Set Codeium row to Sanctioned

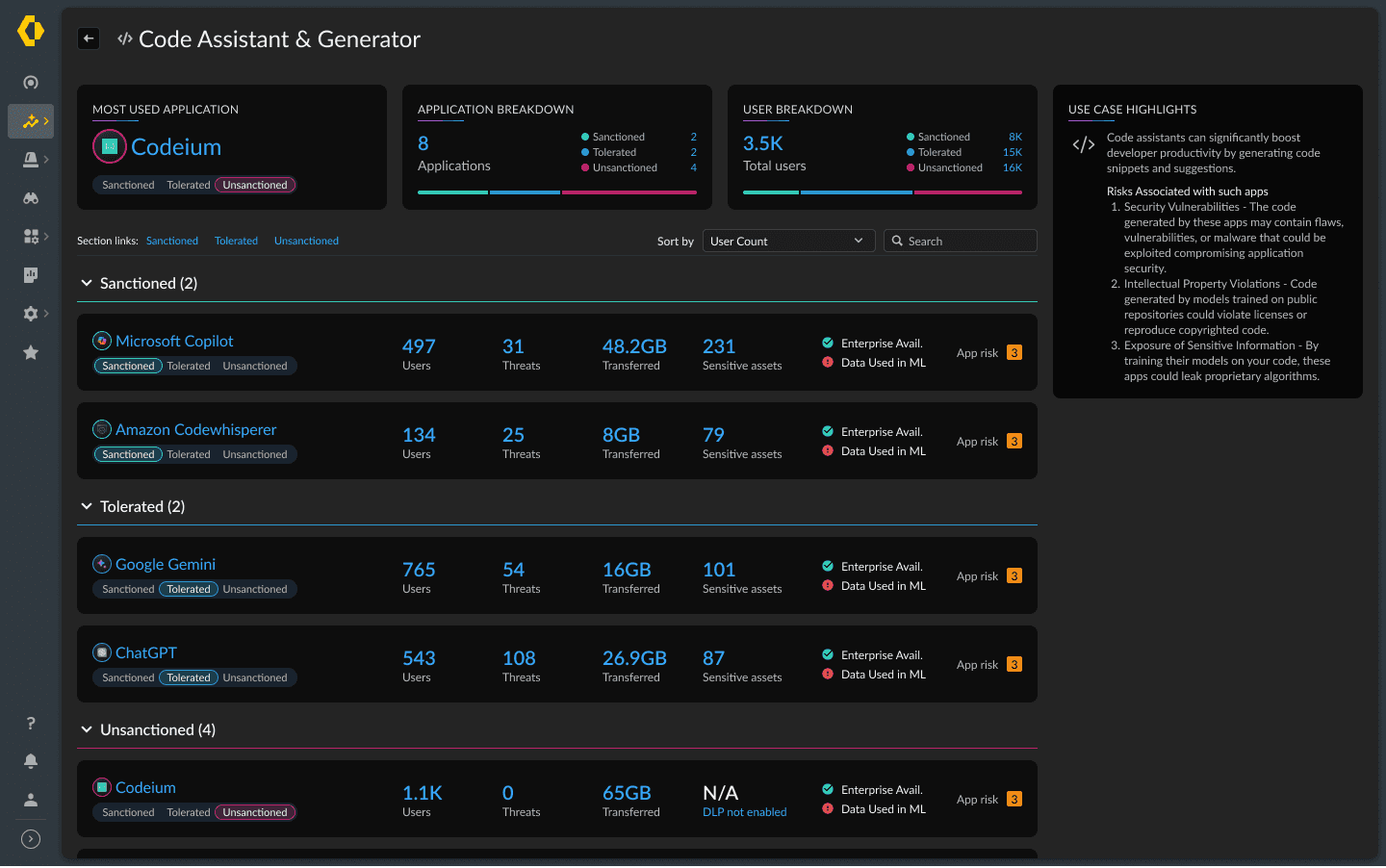128,812
